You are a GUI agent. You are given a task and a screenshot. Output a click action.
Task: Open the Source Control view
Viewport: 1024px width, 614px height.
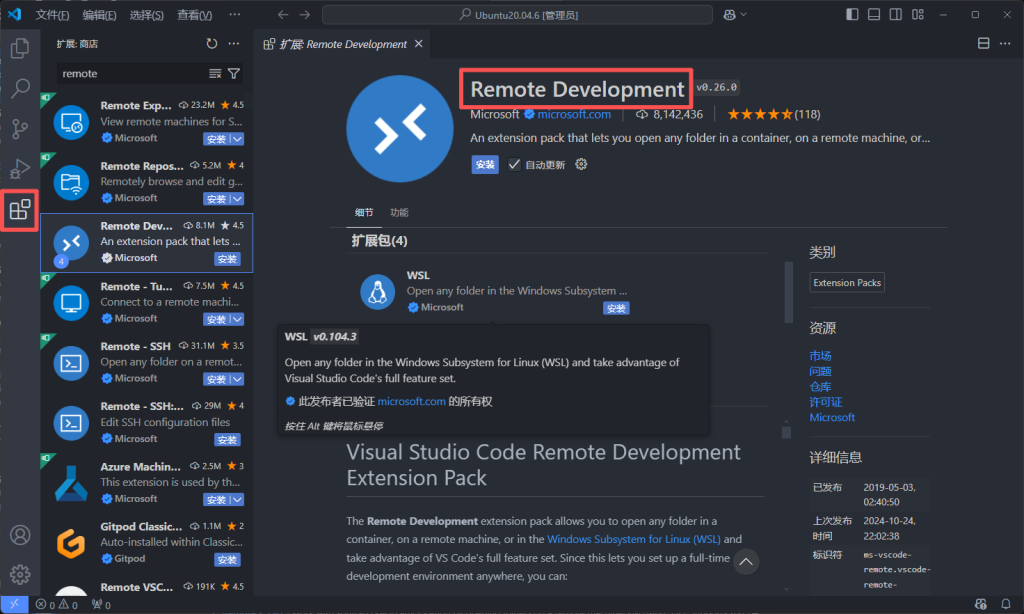tap(19, 128)
